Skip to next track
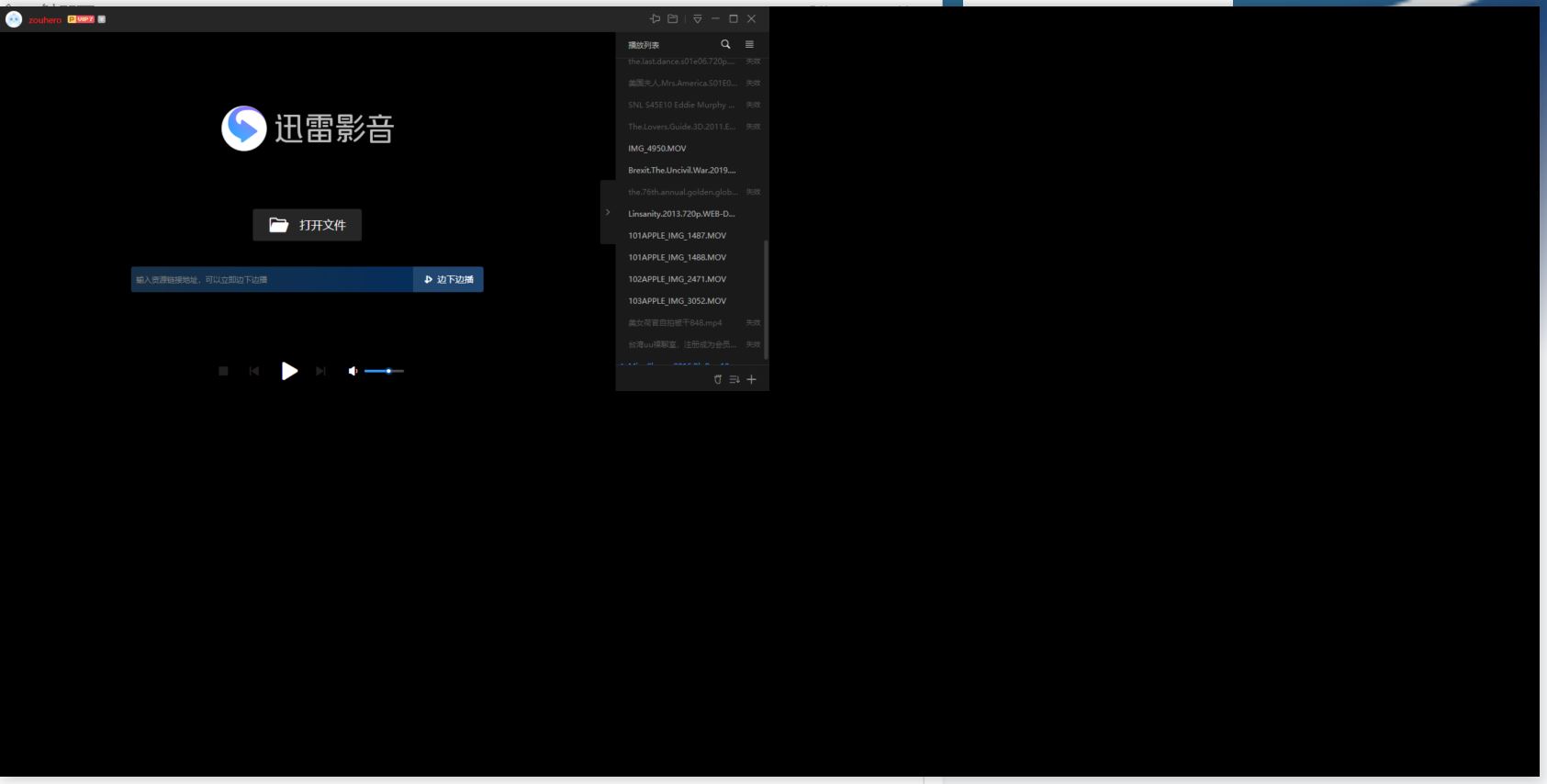Viewport: 1547px width, 784px height. click(320, 371)
